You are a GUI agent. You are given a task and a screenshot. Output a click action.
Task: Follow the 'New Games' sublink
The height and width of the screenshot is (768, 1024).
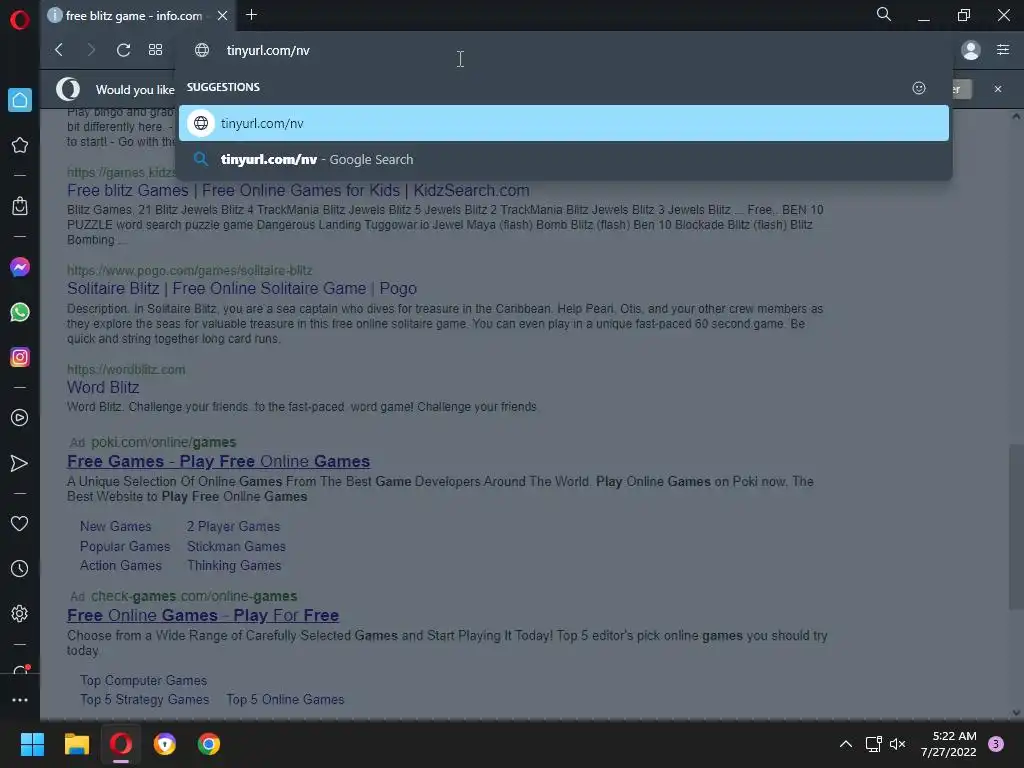[116, 526]
